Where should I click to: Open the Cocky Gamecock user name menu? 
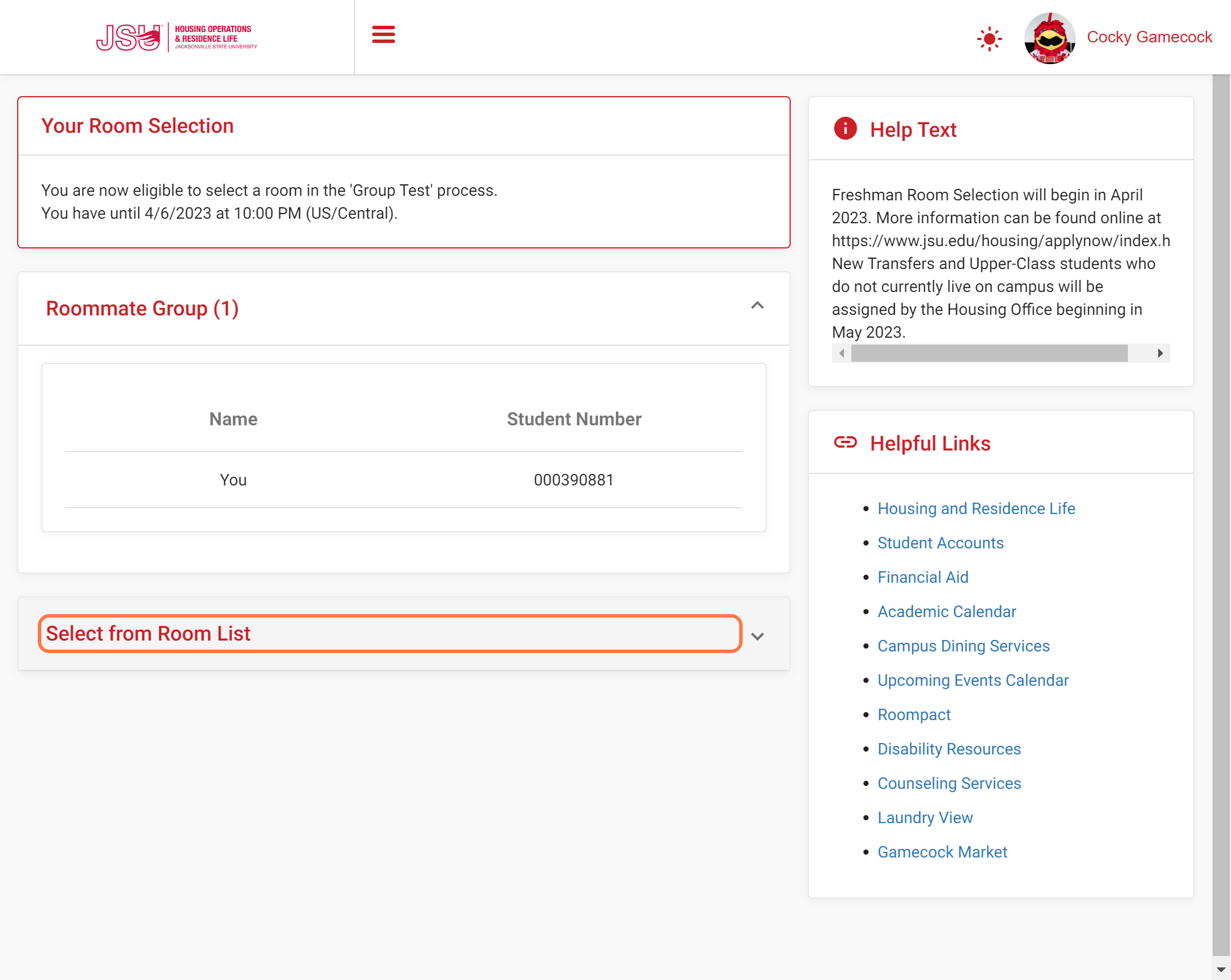(x=1149, y=37)
